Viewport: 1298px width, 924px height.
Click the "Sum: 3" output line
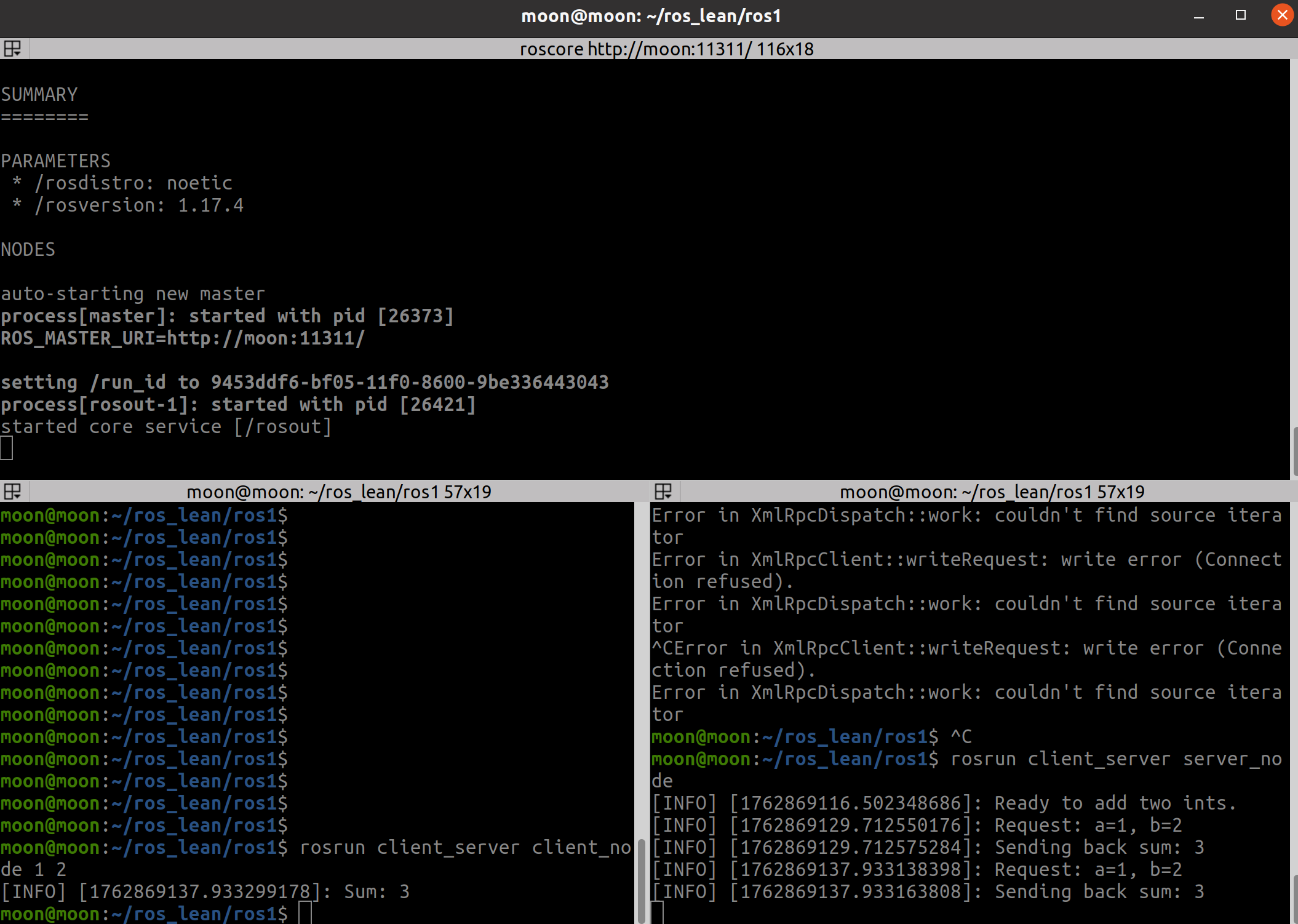coord(376,891)
